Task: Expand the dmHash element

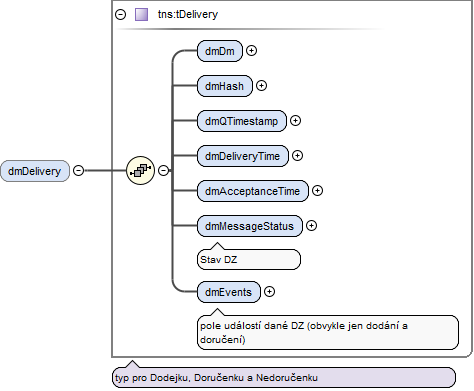Action: pyautogui.click(x=261, y=86)
